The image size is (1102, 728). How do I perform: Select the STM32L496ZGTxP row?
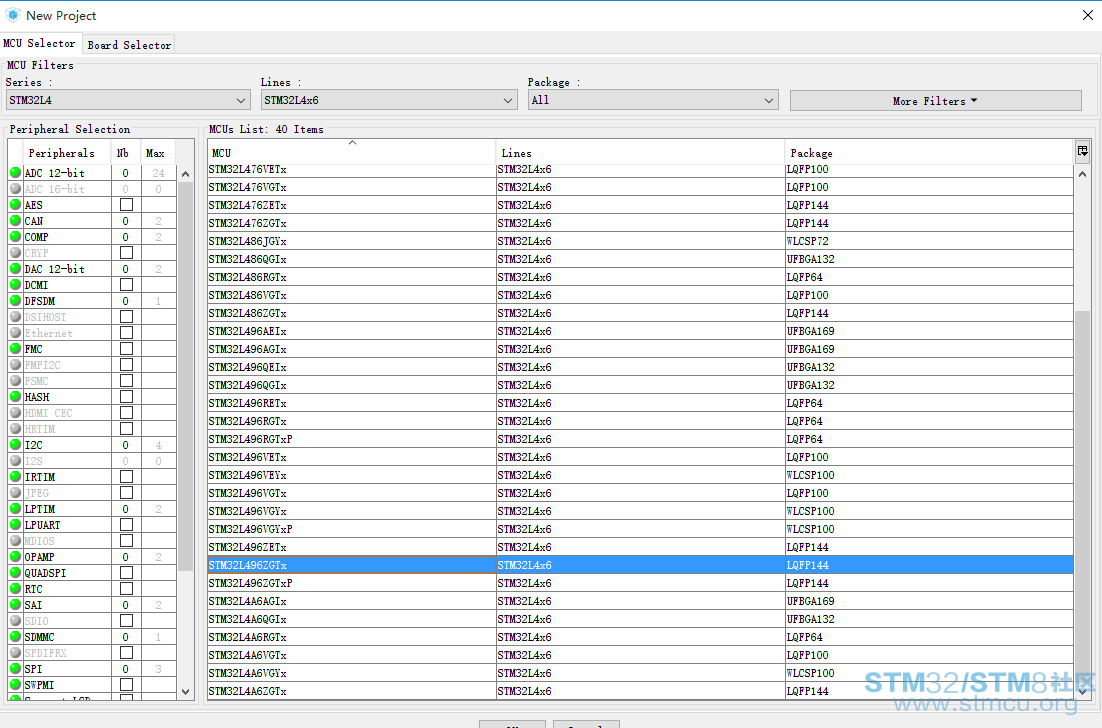point(640,583)
